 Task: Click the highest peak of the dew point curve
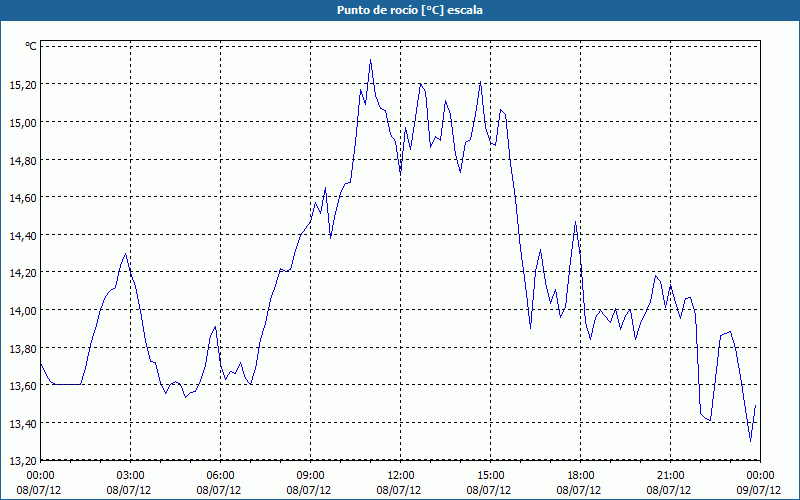point(370,60)
